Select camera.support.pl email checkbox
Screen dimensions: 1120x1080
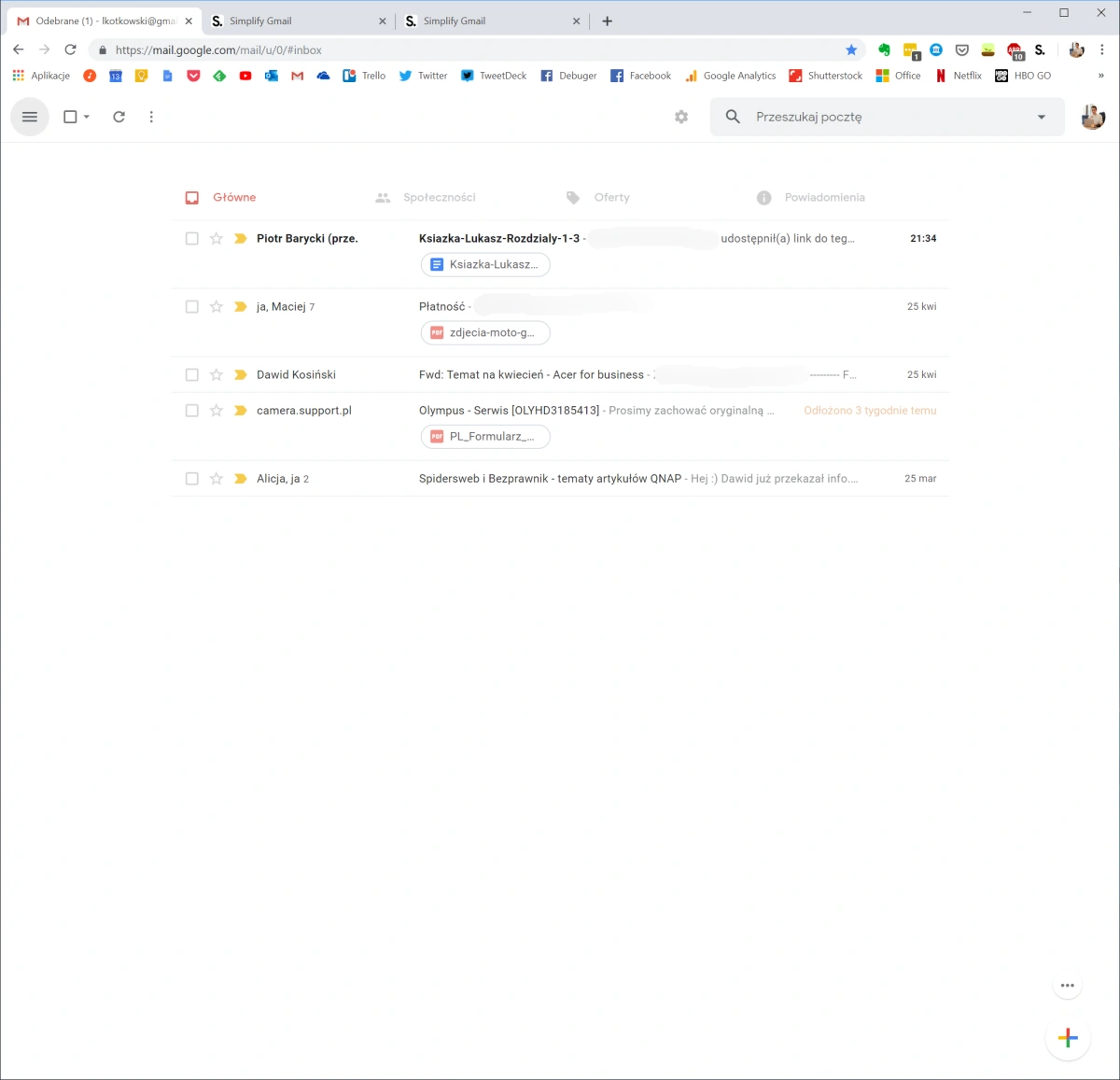coord(191,410)
